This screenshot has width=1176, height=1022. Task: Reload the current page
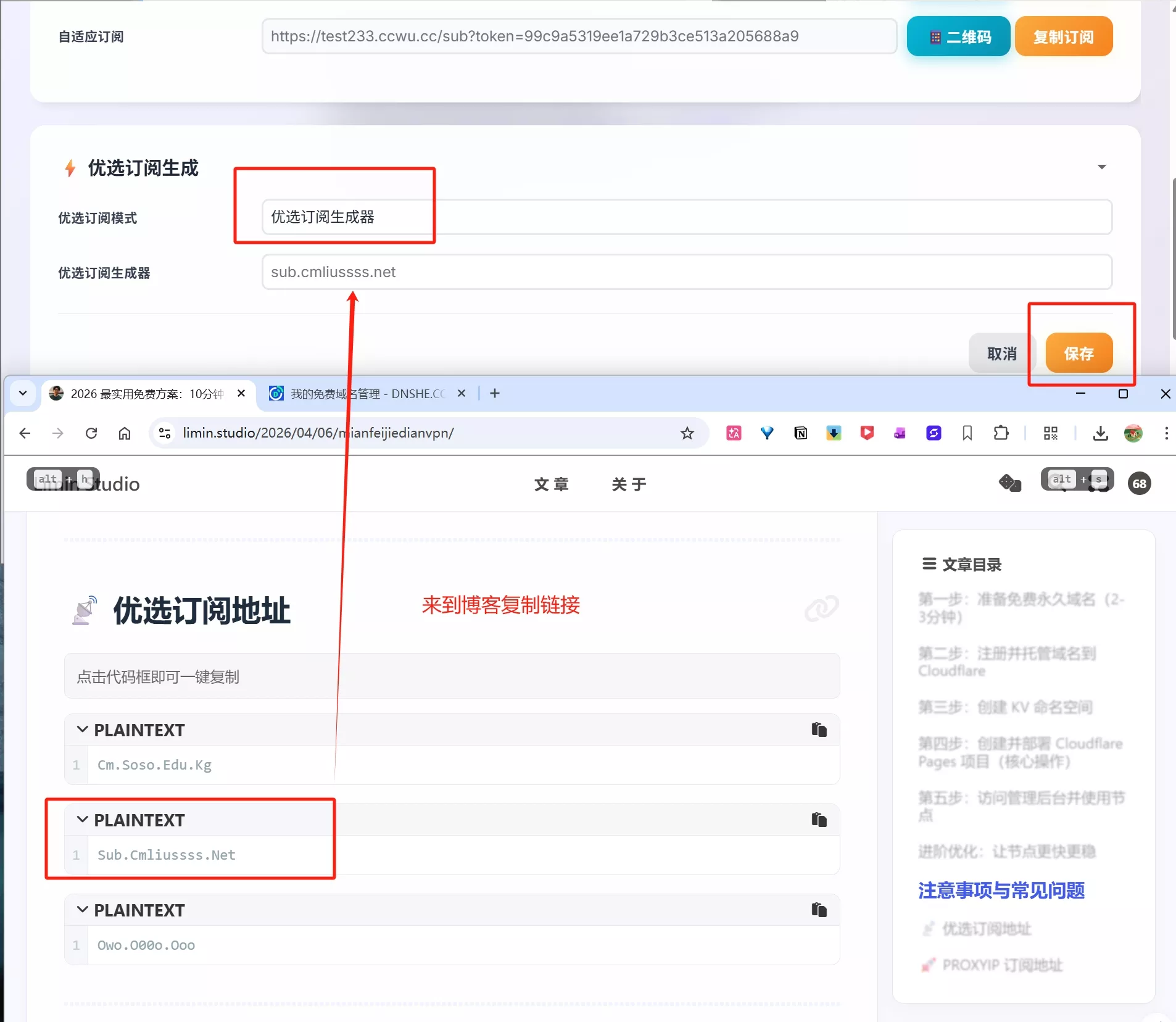tap(91, 433)
